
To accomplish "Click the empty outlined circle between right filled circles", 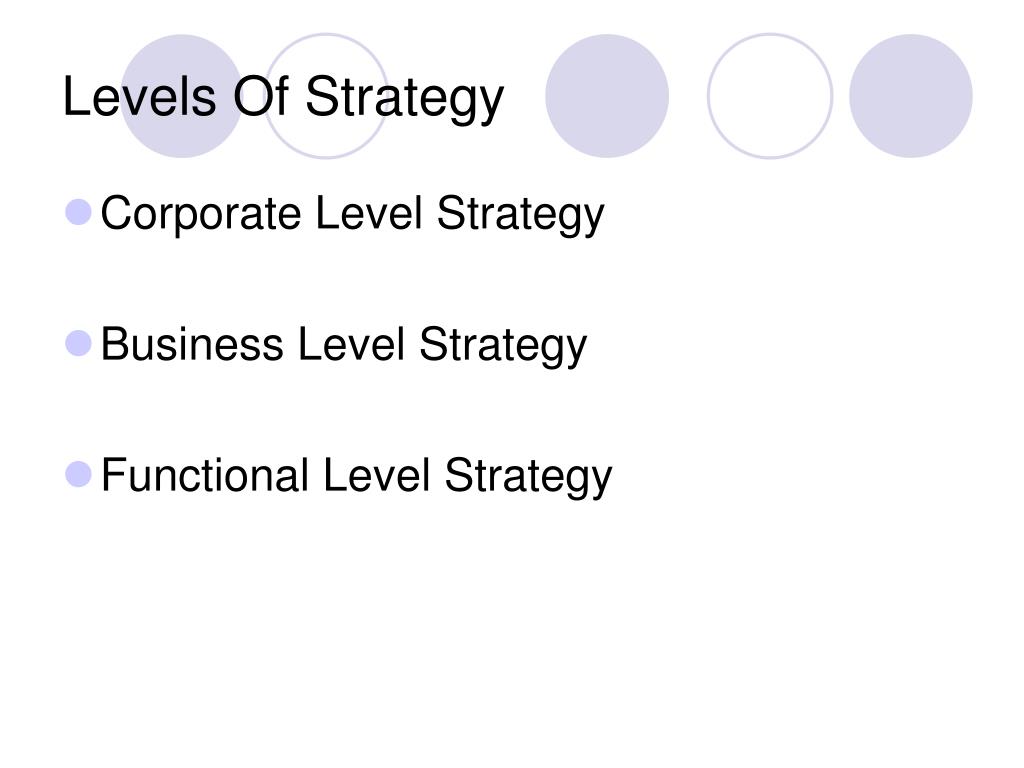I will (770, 96).
